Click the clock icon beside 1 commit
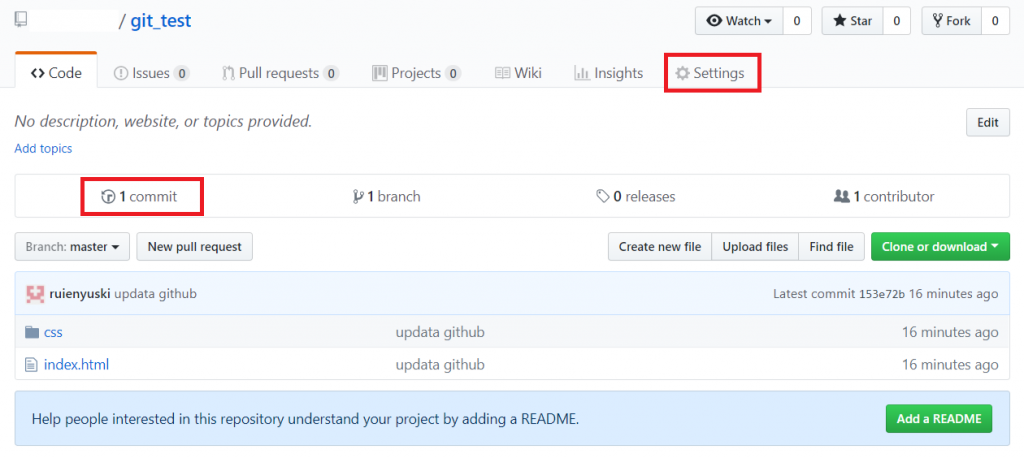This screenshot has width=1024, height=458. point(108,196)
